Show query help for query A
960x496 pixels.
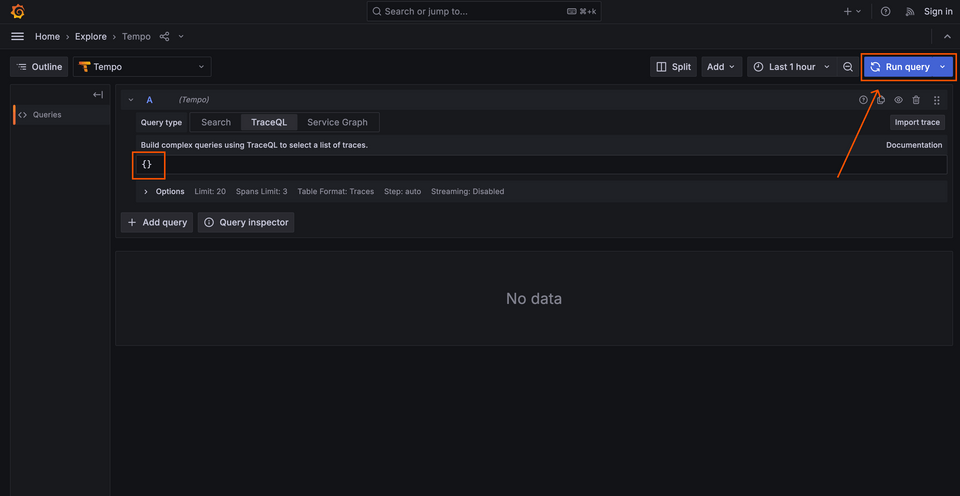pos(863,100)
